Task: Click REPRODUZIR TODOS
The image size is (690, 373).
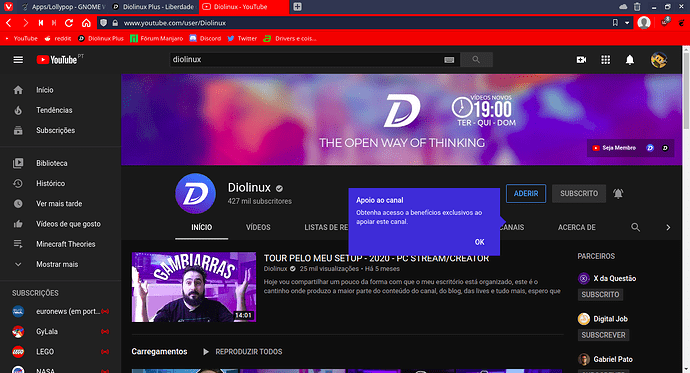Action: (x=242, y=352)
